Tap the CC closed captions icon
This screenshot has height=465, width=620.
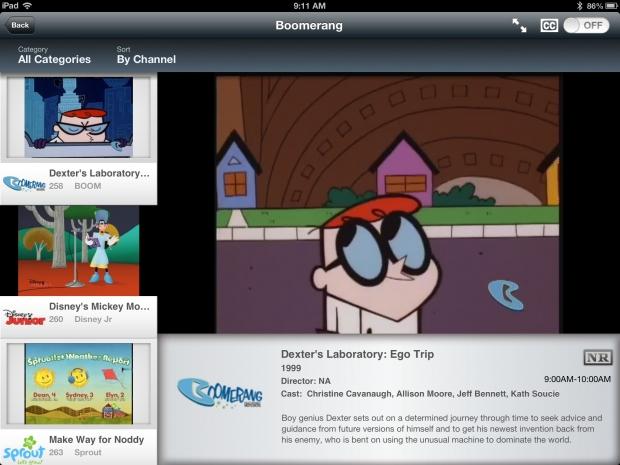tap(549, 26)
